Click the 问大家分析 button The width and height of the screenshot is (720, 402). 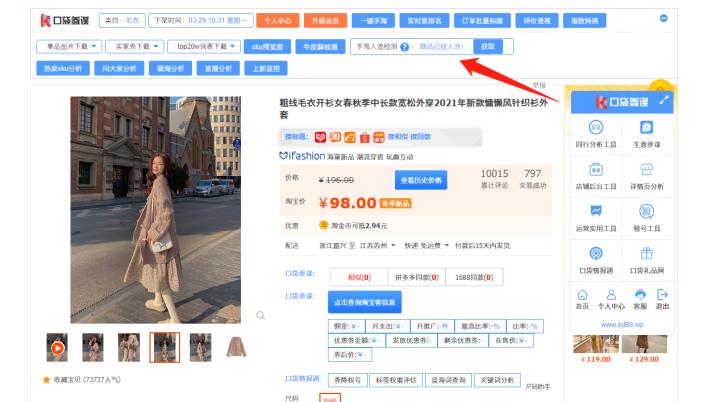pos(119,68)
